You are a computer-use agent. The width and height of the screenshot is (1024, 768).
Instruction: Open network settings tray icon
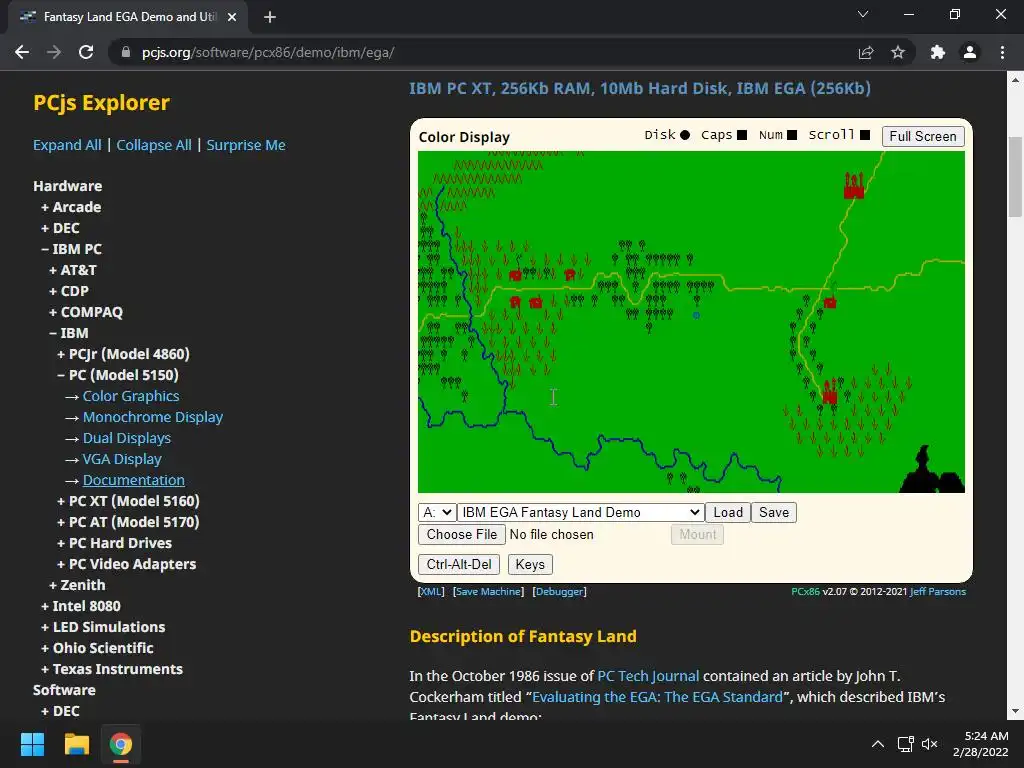(x=906, y=744)
